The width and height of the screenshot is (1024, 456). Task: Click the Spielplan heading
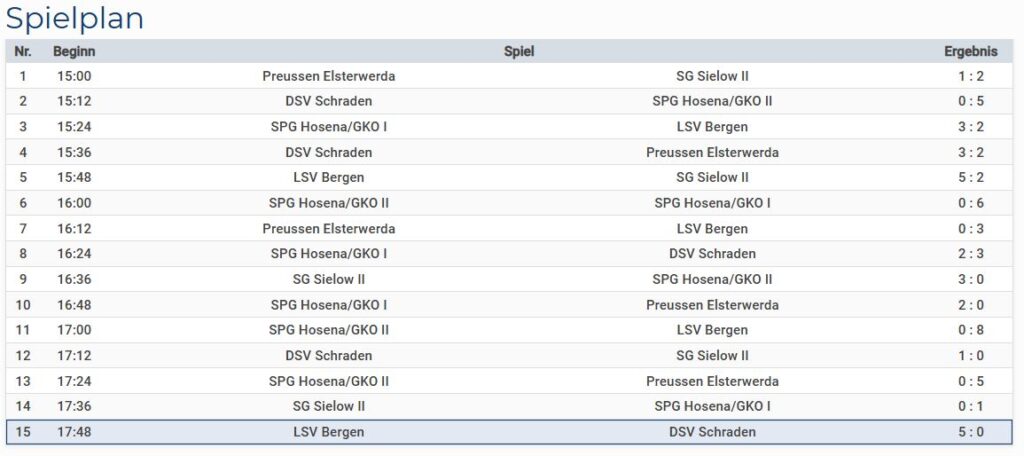click(x=74, y=18)
